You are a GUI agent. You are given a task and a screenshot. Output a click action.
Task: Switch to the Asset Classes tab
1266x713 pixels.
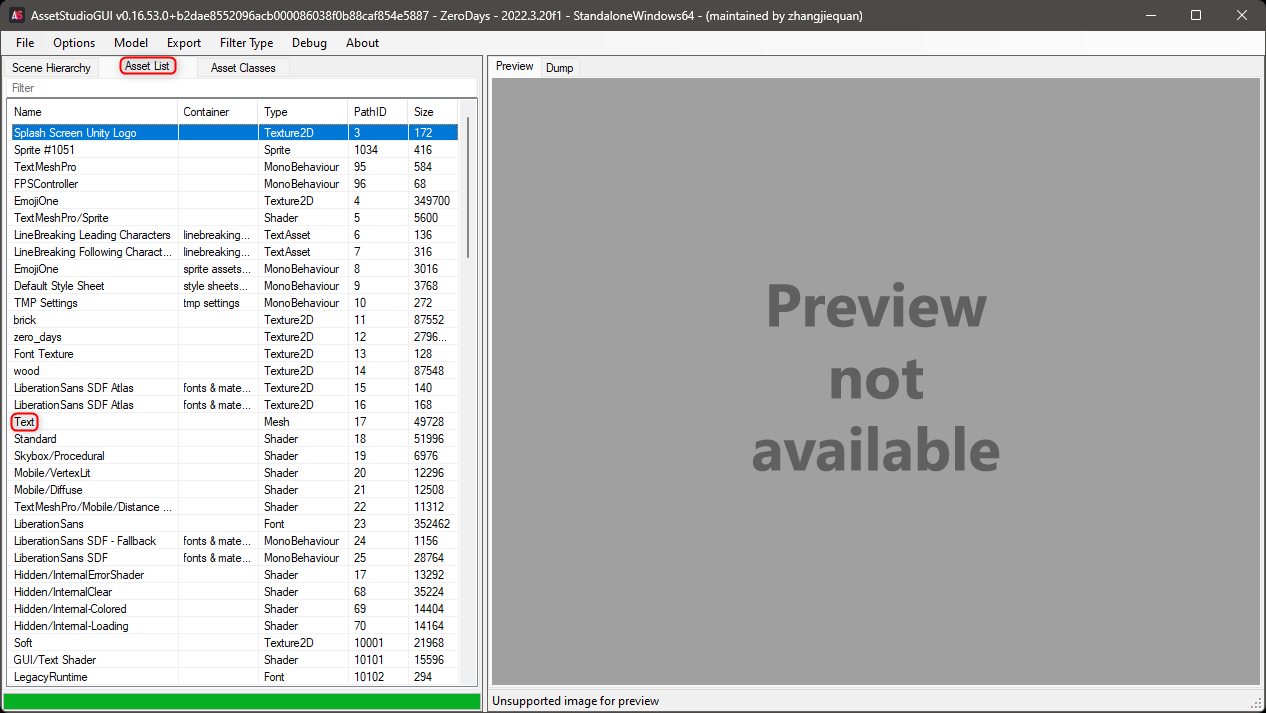pyautogui.click(x=242, y=67)
